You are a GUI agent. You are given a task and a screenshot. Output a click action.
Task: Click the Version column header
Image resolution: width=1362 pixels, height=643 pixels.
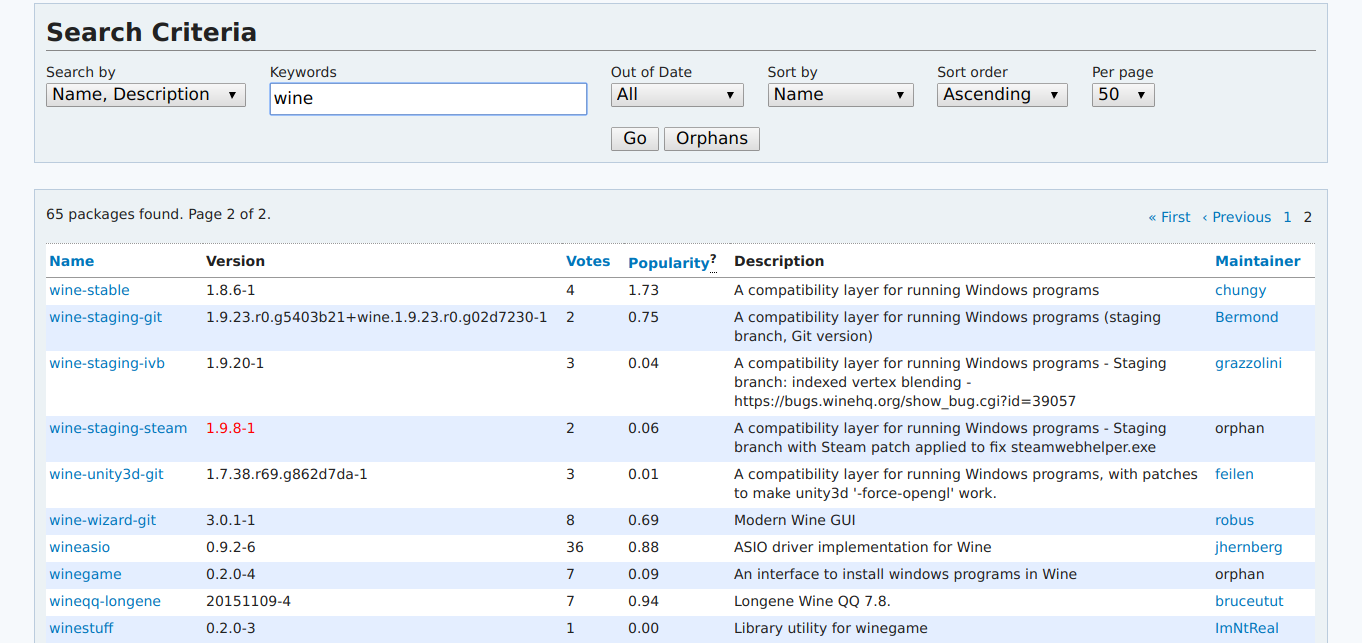pyautogui.click(x=235, y=261)
